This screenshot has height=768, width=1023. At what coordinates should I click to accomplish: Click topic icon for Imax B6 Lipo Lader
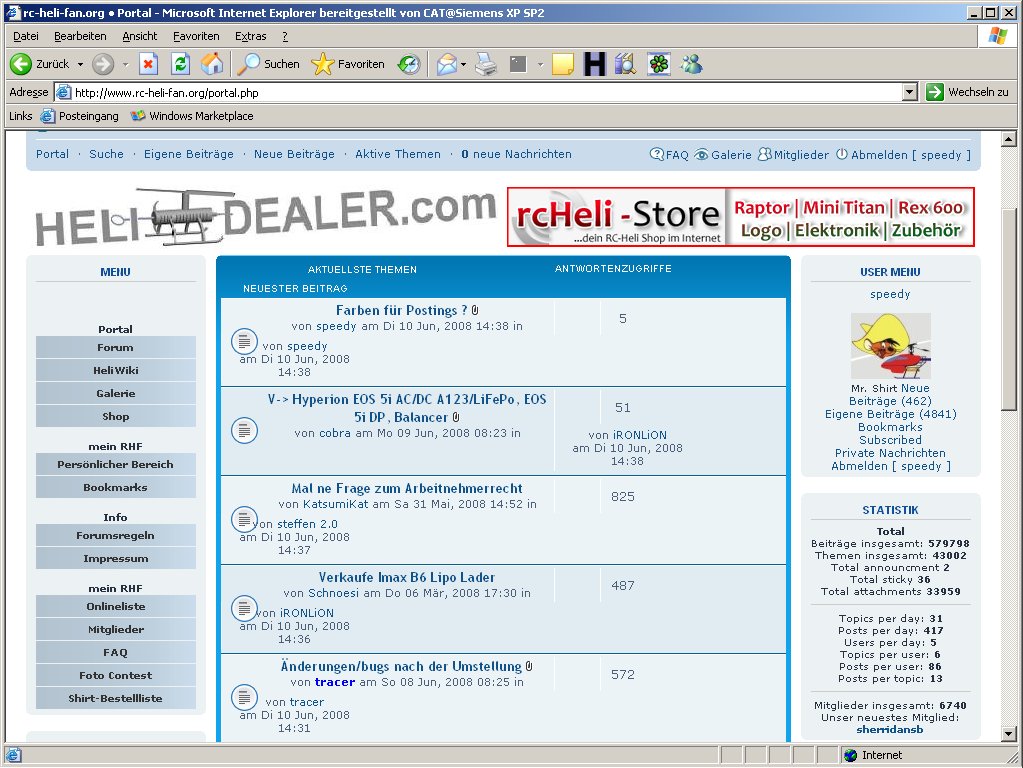(244, 608)
